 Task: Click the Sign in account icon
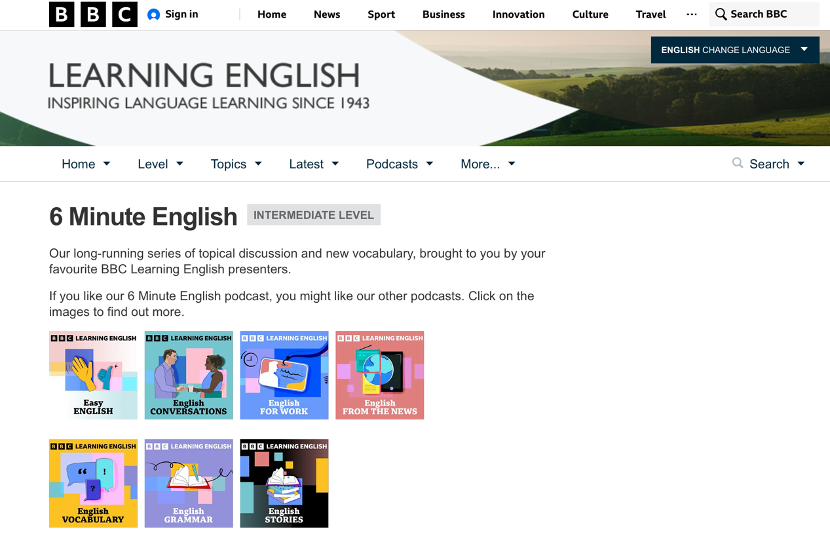point(153,15)
